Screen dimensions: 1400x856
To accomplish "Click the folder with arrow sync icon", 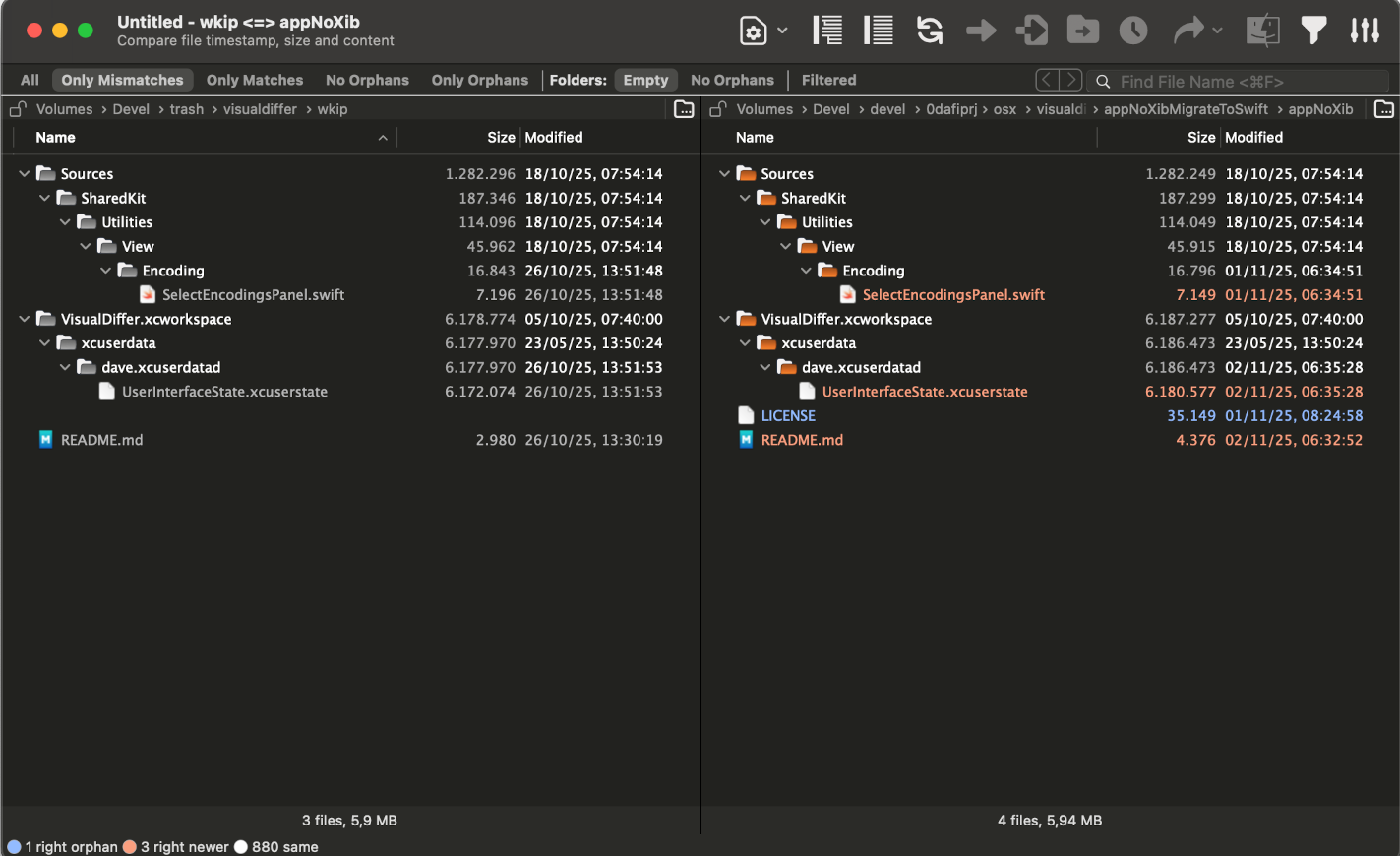I will (1083, 31).
